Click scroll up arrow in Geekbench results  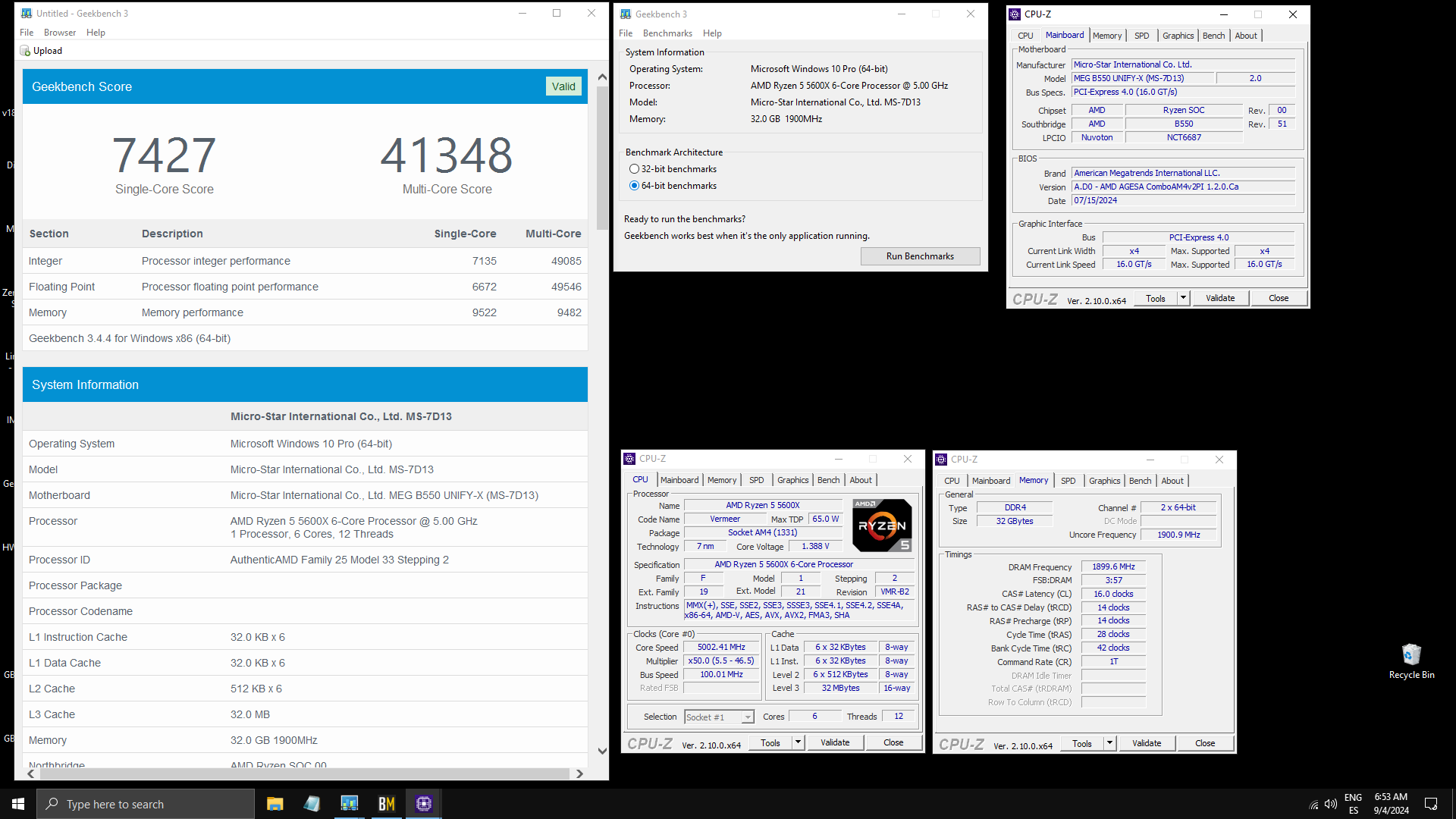(x=602, y=77)
